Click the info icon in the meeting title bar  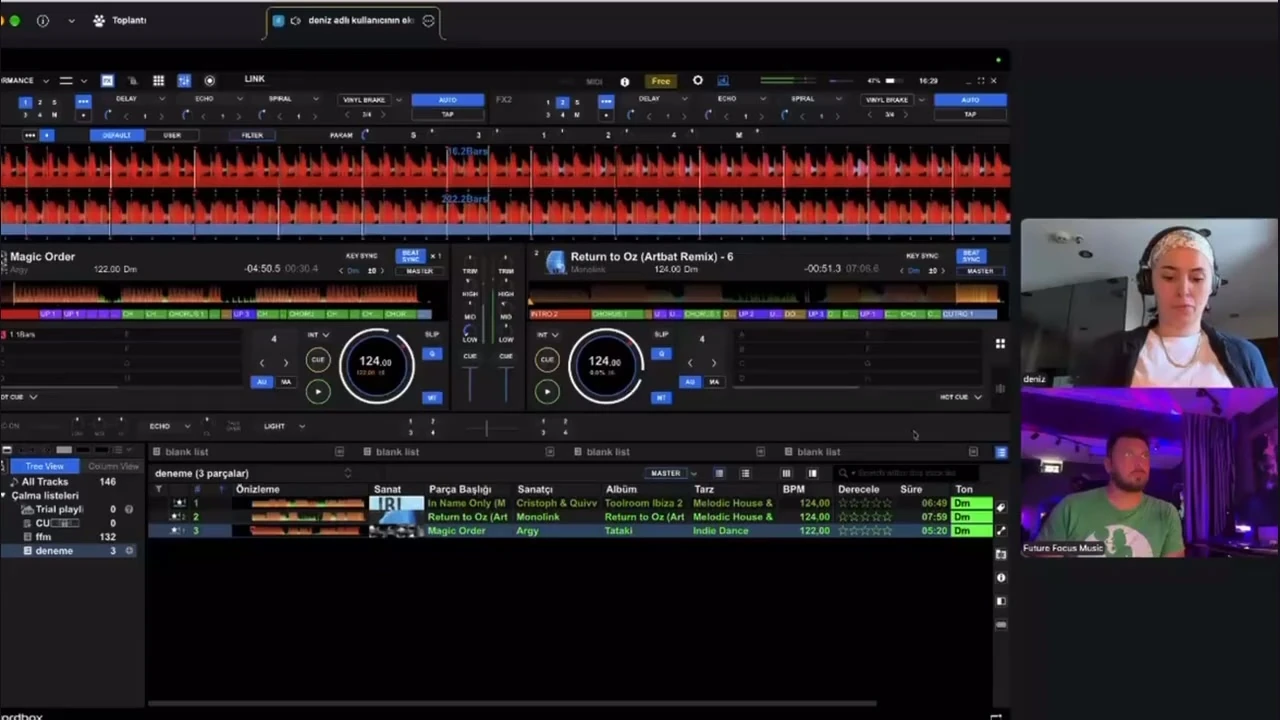click(43, 20)
